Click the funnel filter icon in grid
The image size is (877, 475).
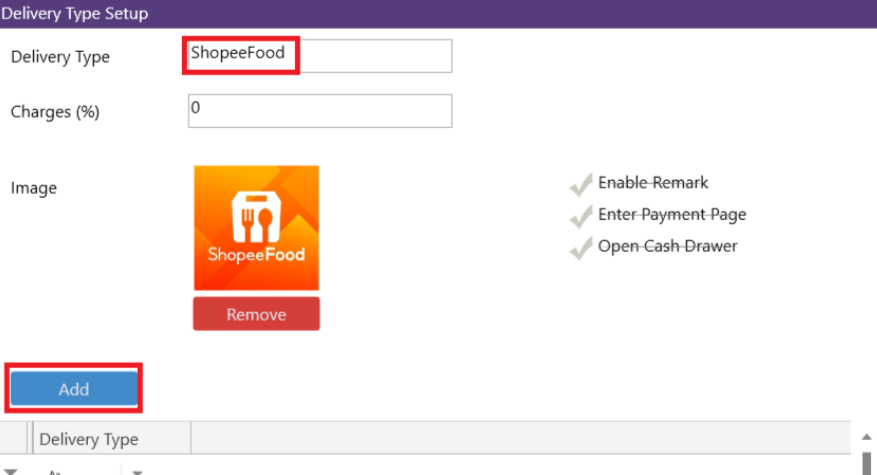[x=11, y=470]
